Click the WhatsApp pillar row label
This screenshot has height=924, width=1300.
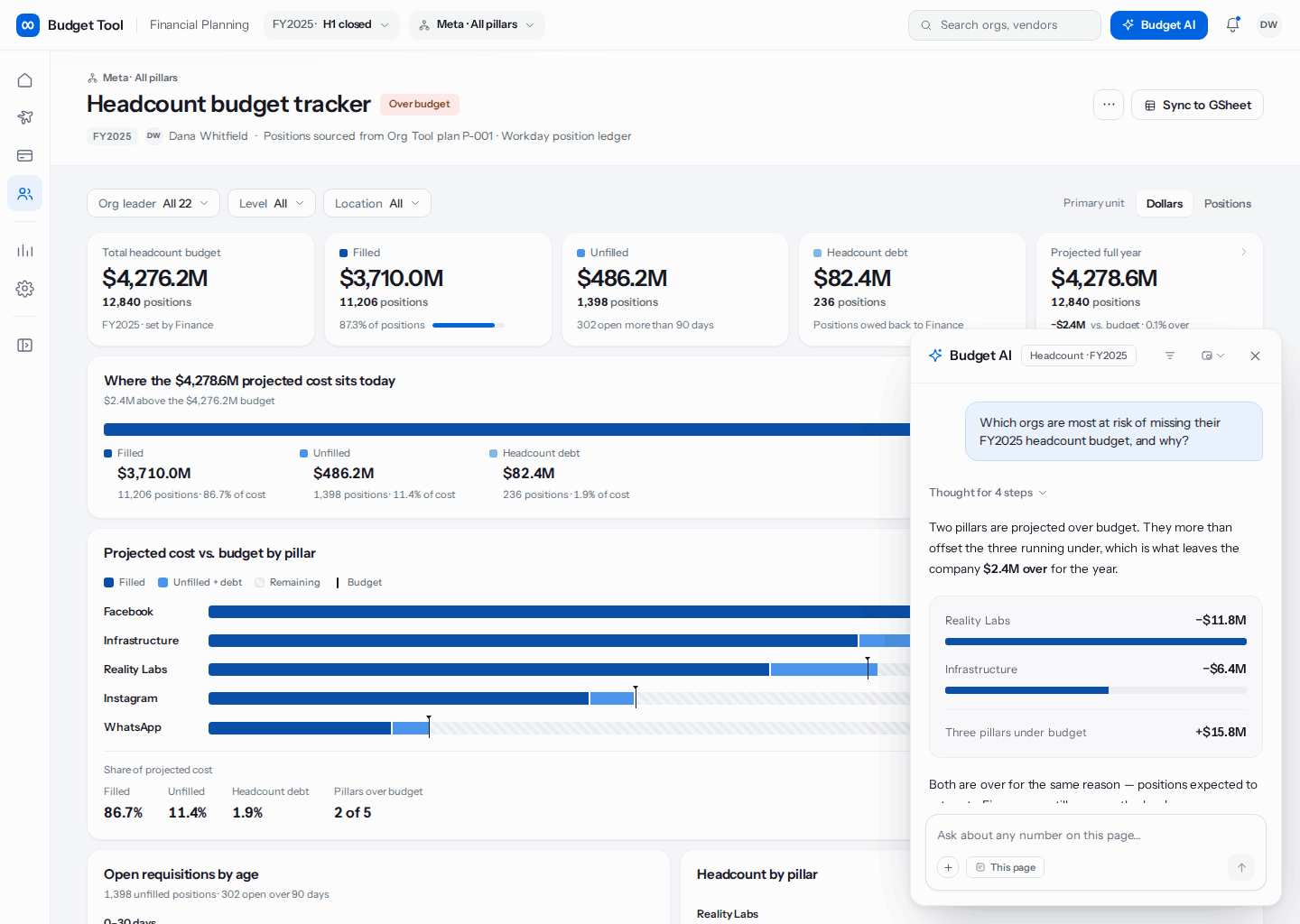(133, 727)
